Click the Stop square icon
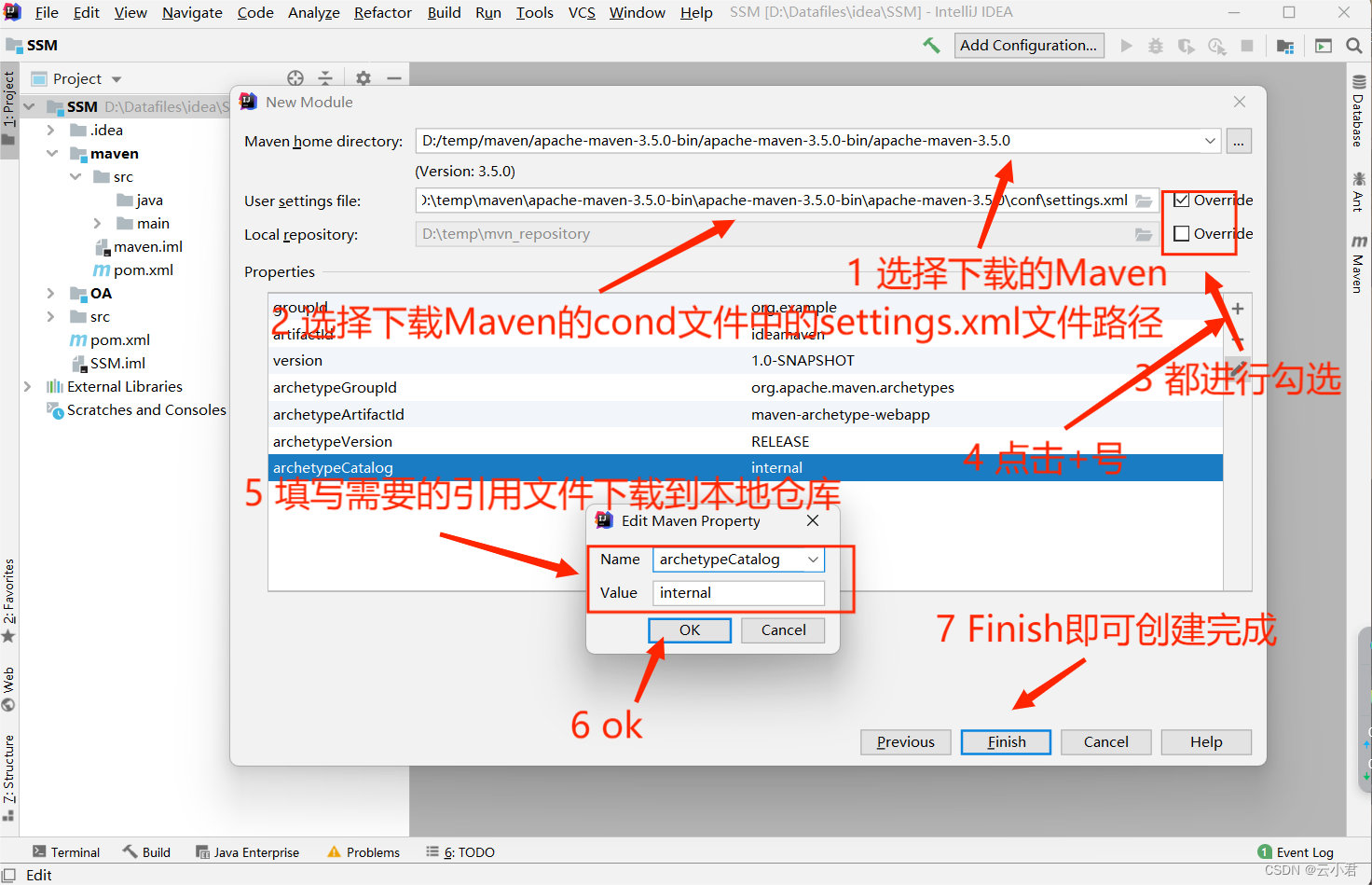 coord(1247,46)
